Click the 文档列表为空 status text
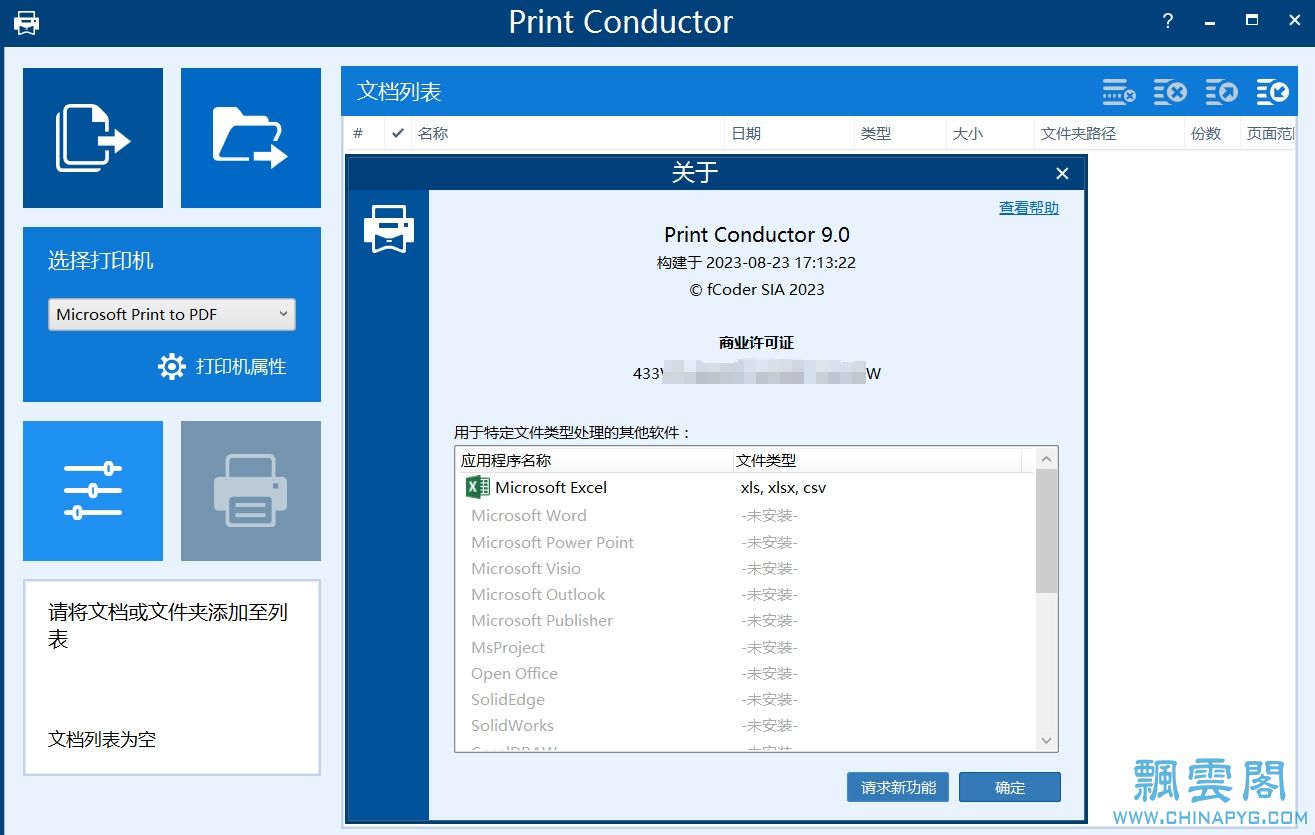 coord(102,740)
